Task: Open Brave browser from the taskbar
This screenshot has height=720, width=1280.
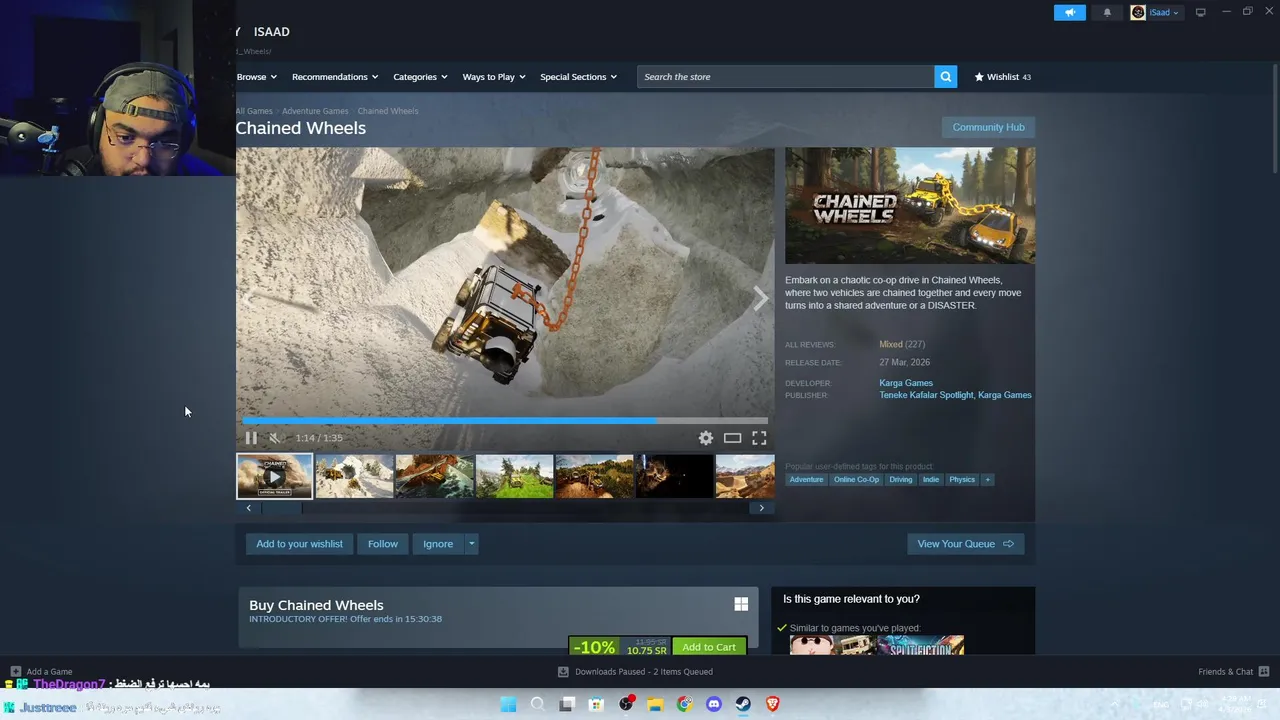Action: pyautogui.click(x=772, y=704)
